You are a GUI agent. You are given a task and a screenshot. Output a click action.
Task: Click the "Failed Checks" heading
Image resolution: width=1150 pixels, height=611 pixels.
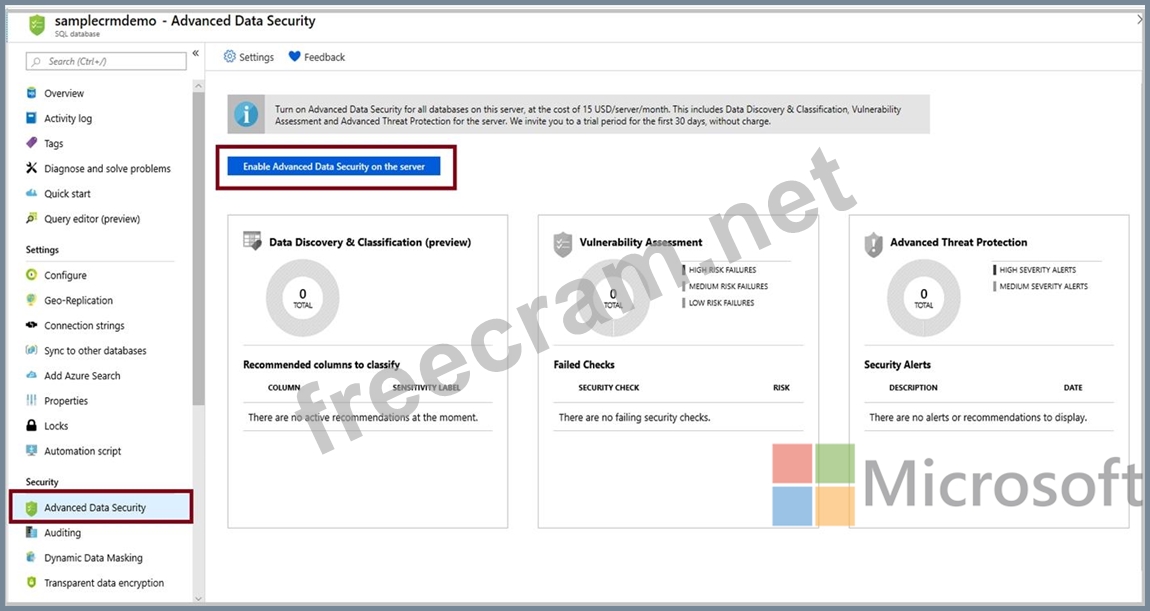(584, 365)
